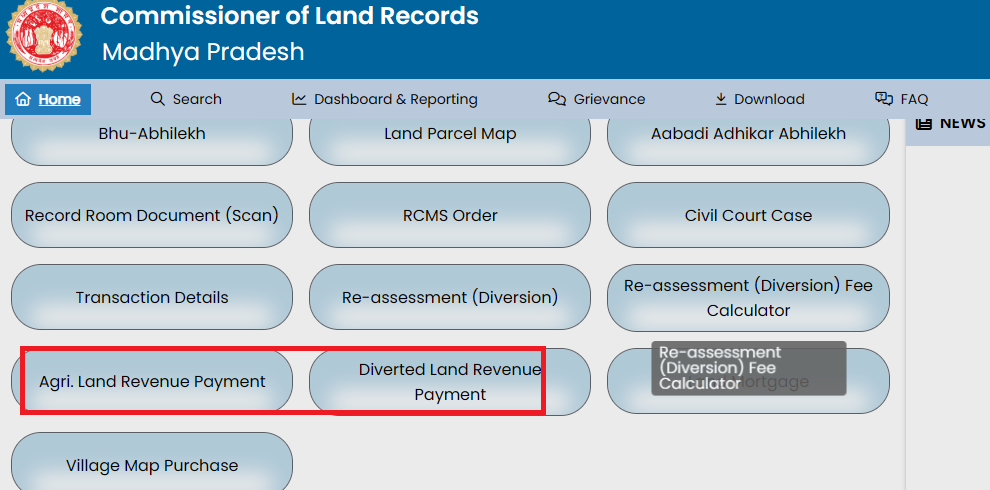
Task: Click the NEWS newspaper icon
Action: pos(924,123)
